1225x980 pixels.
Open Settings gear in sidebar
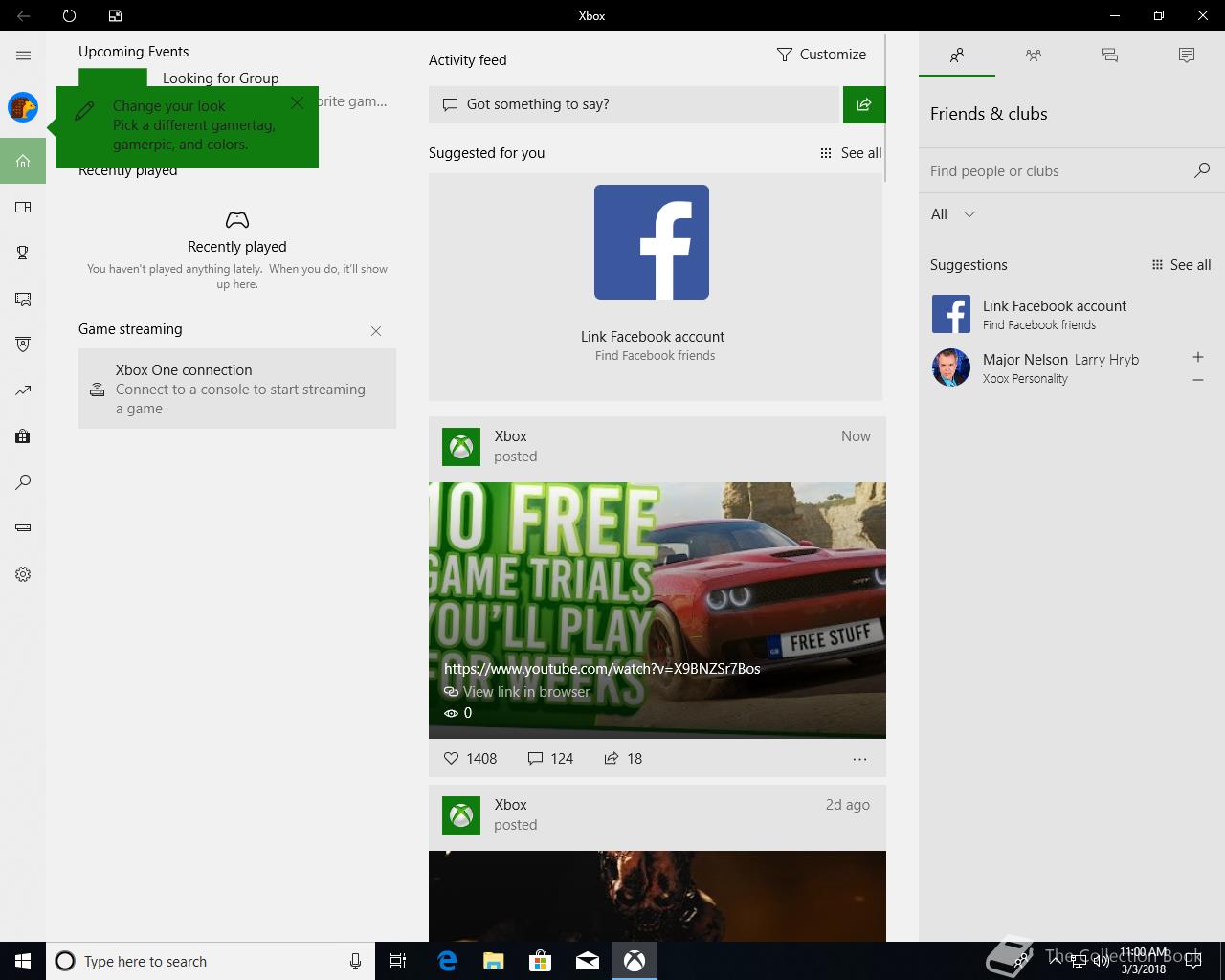(23, 574)
